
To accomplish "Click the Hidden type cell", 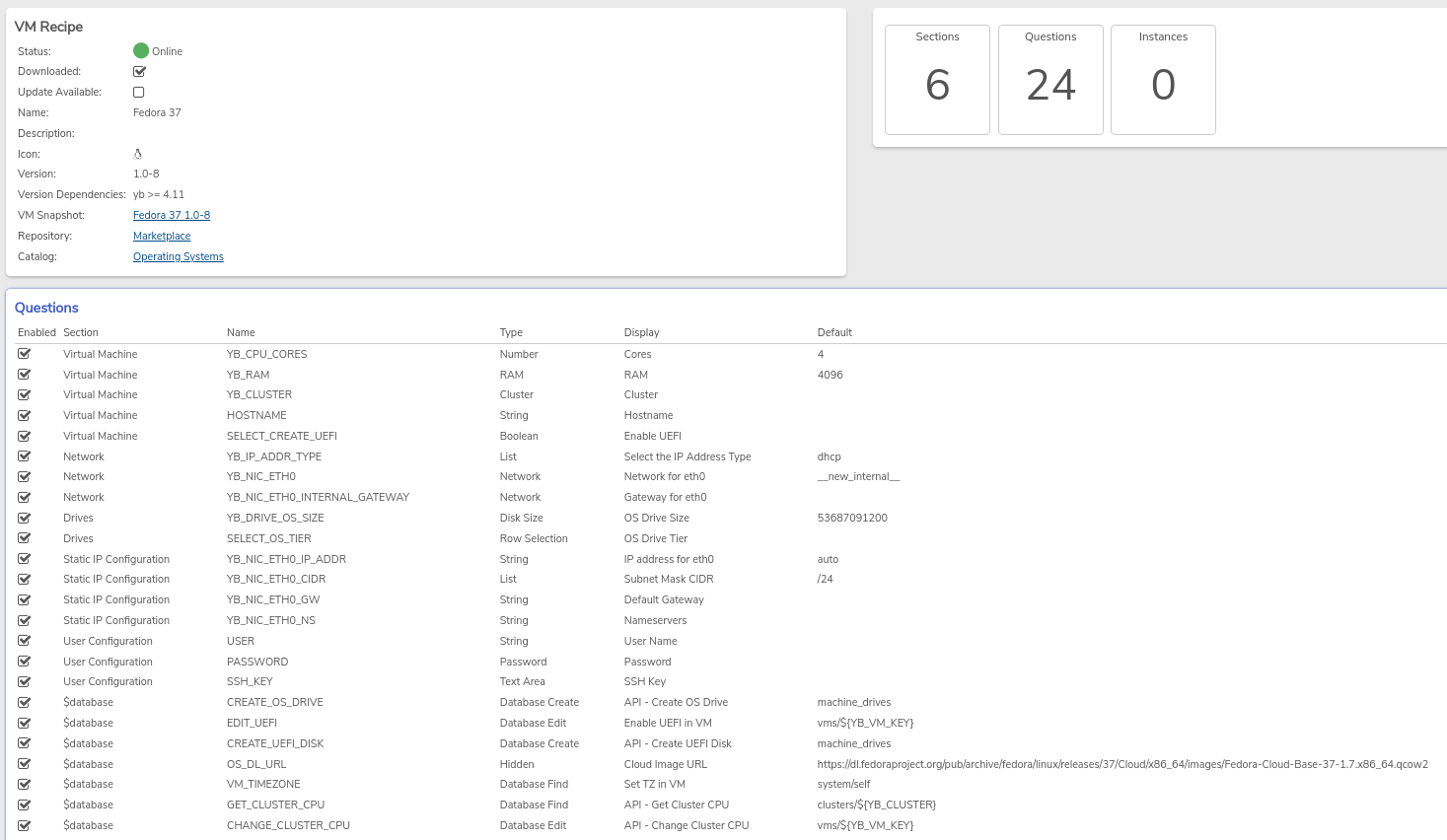I will point(517,764).
